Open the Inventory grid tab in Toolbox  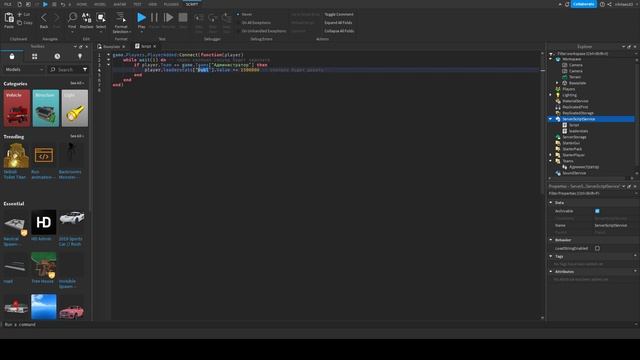[35, 56]
